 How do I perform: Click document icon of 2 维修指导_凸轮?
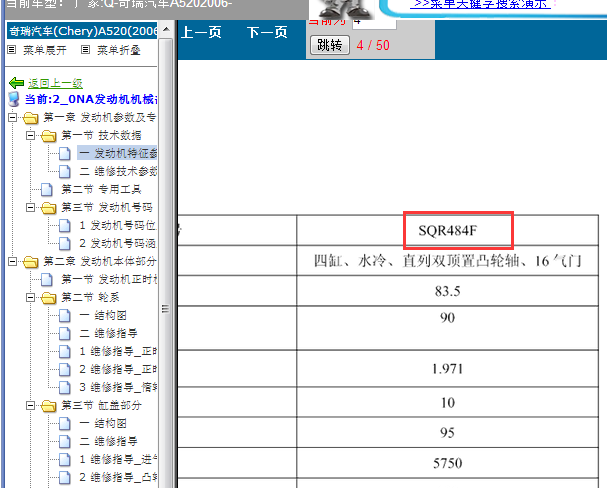point(65,478)
